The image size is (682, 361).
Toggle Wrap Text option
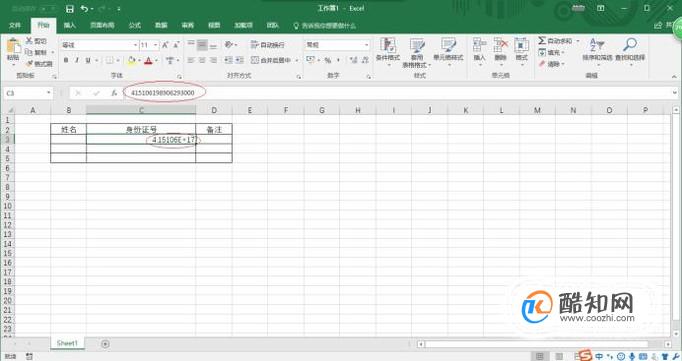[268, 45]
